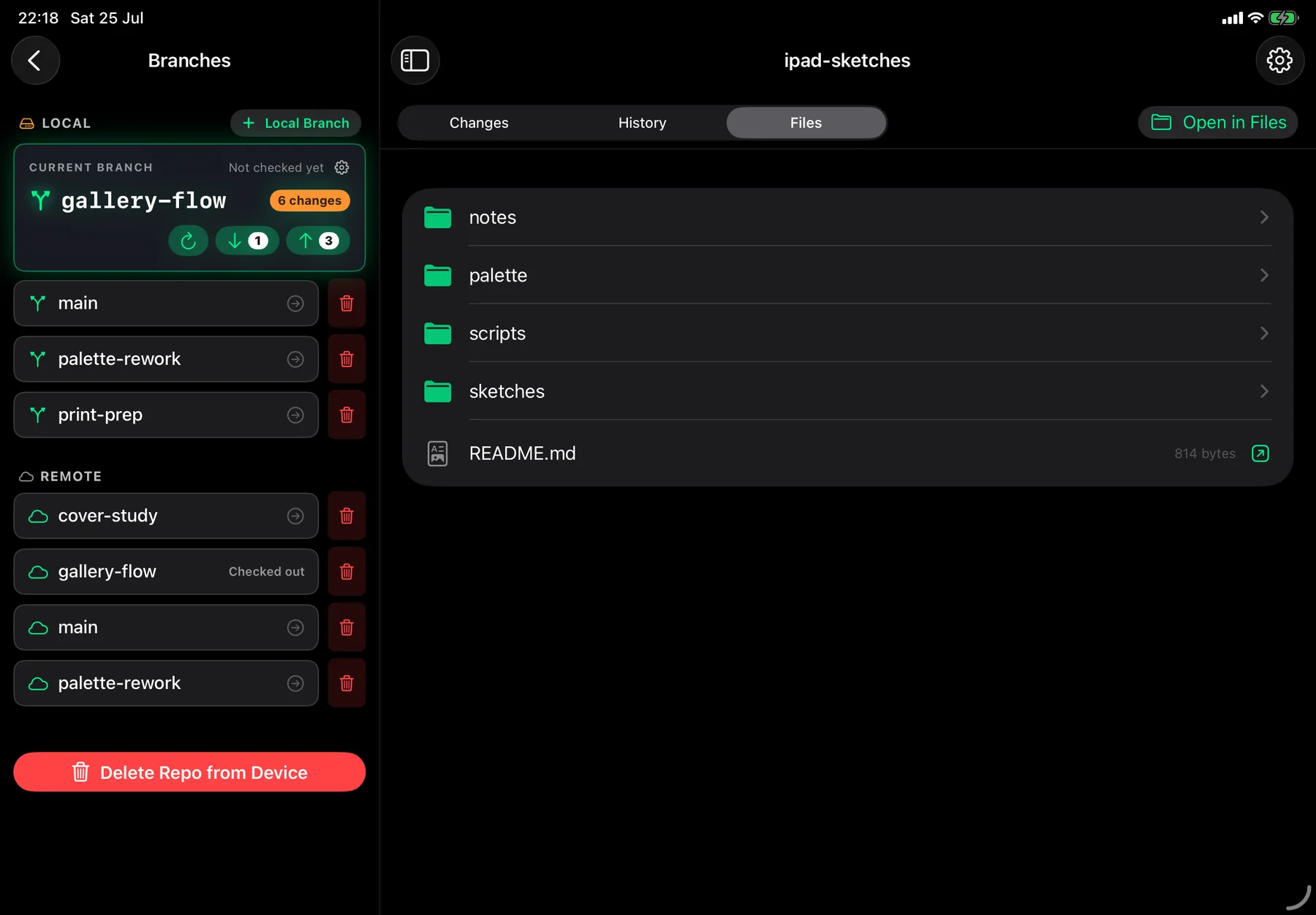Switch to the History tab
This screenshot has height=915, width=1316.
(642, 123)
